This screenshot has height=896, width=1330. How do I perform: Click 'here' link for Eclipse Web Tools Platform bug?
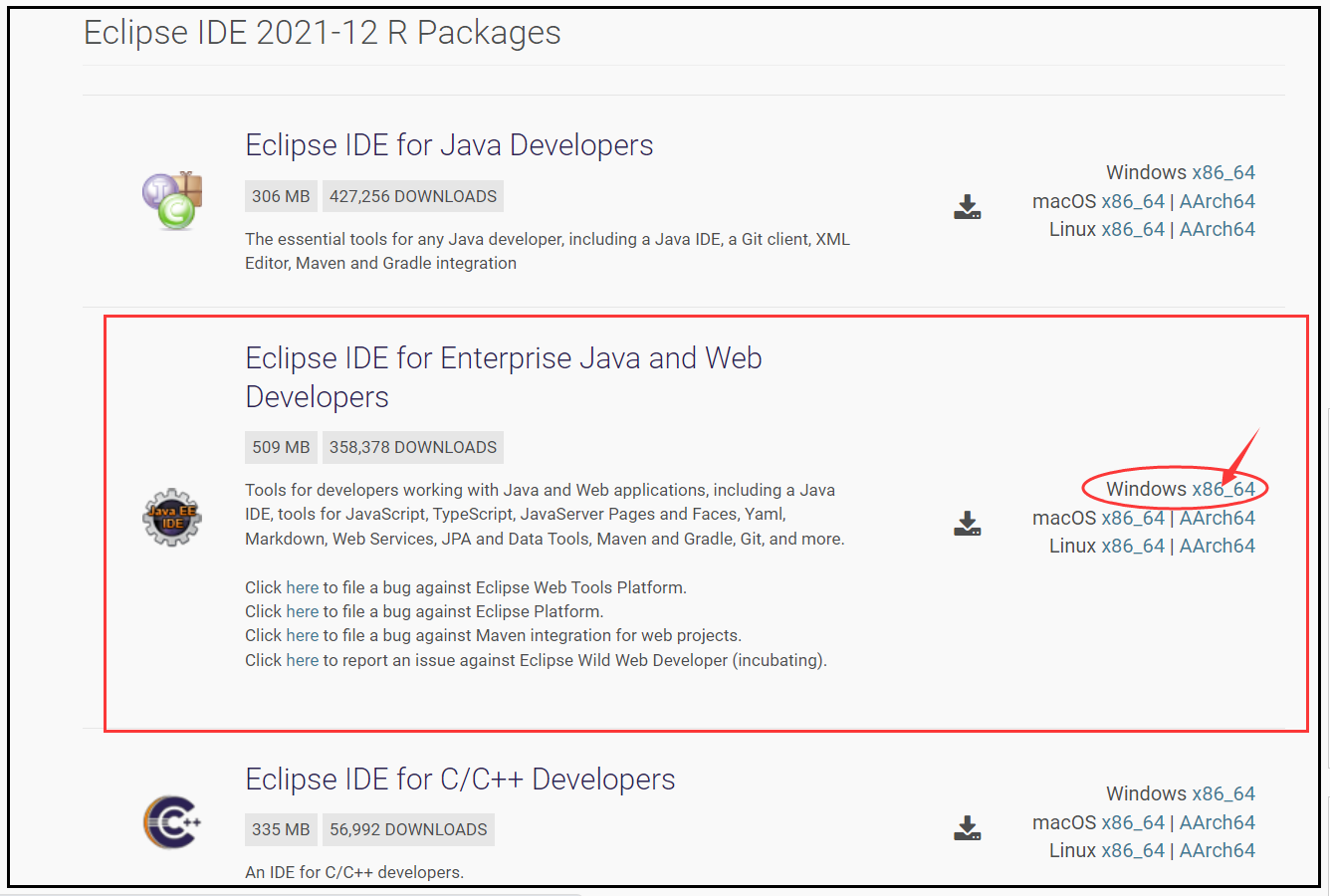click(303, 587)
